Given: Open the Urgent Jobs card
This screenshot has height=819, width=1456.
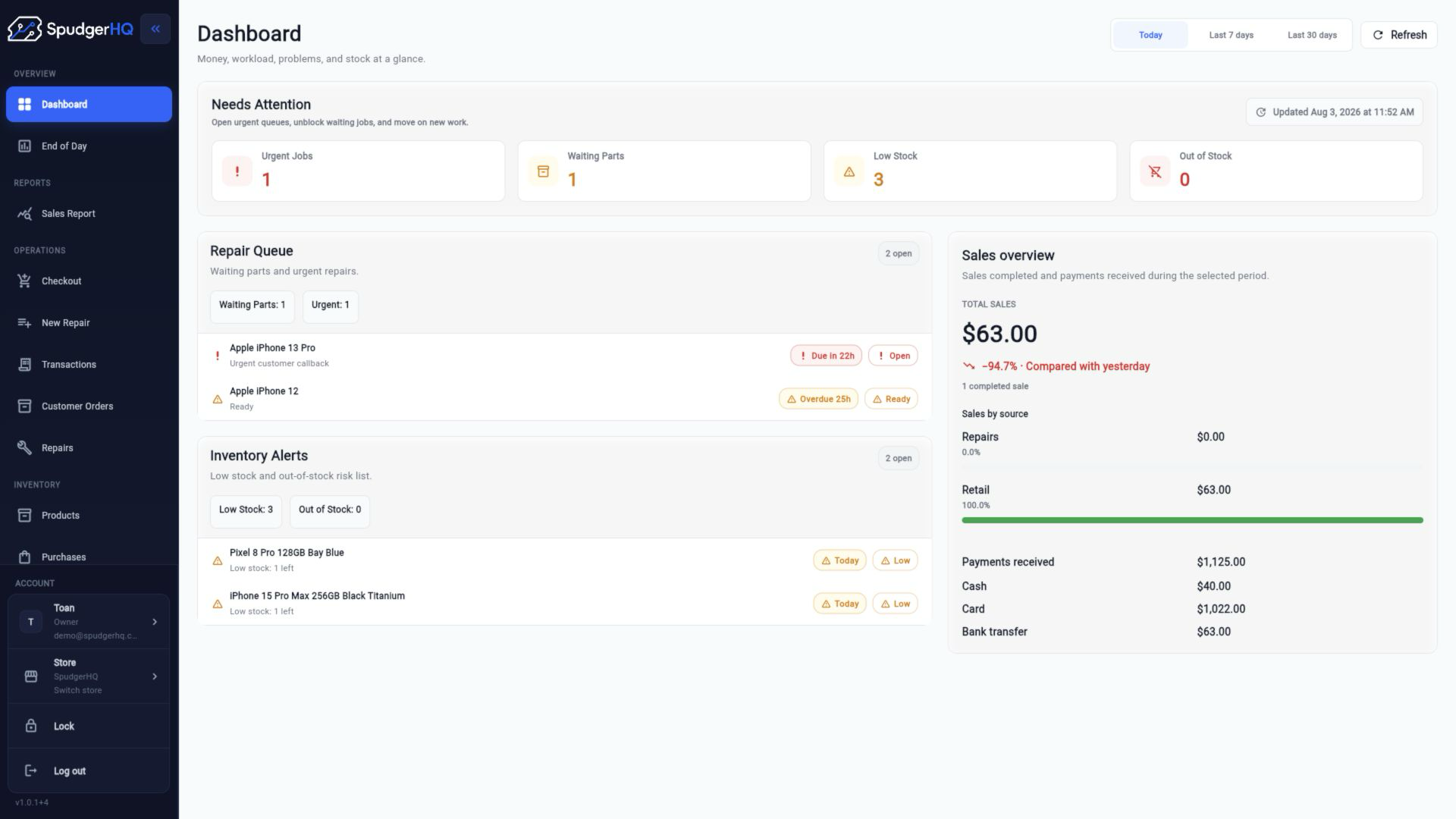Looking at the screenshot, I should pyautogui.click(x=358, y=171).
